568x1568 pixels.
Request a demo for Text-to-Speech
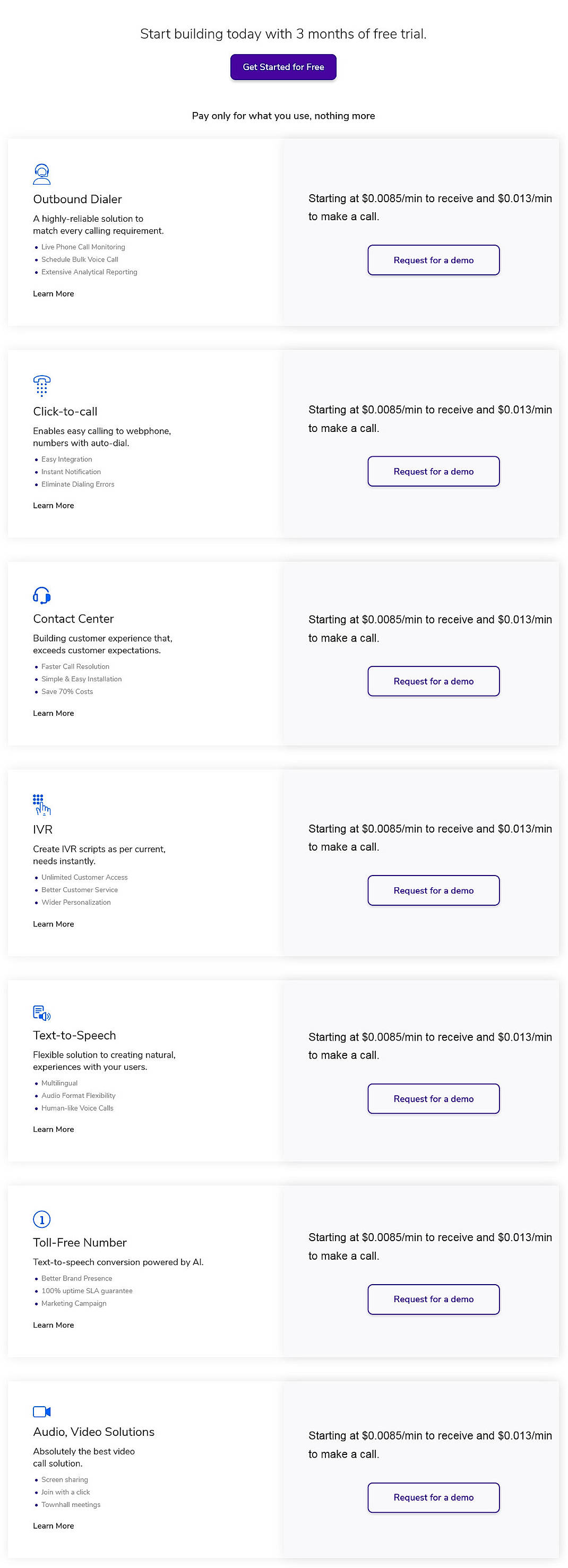click(x=434, y=1099)
